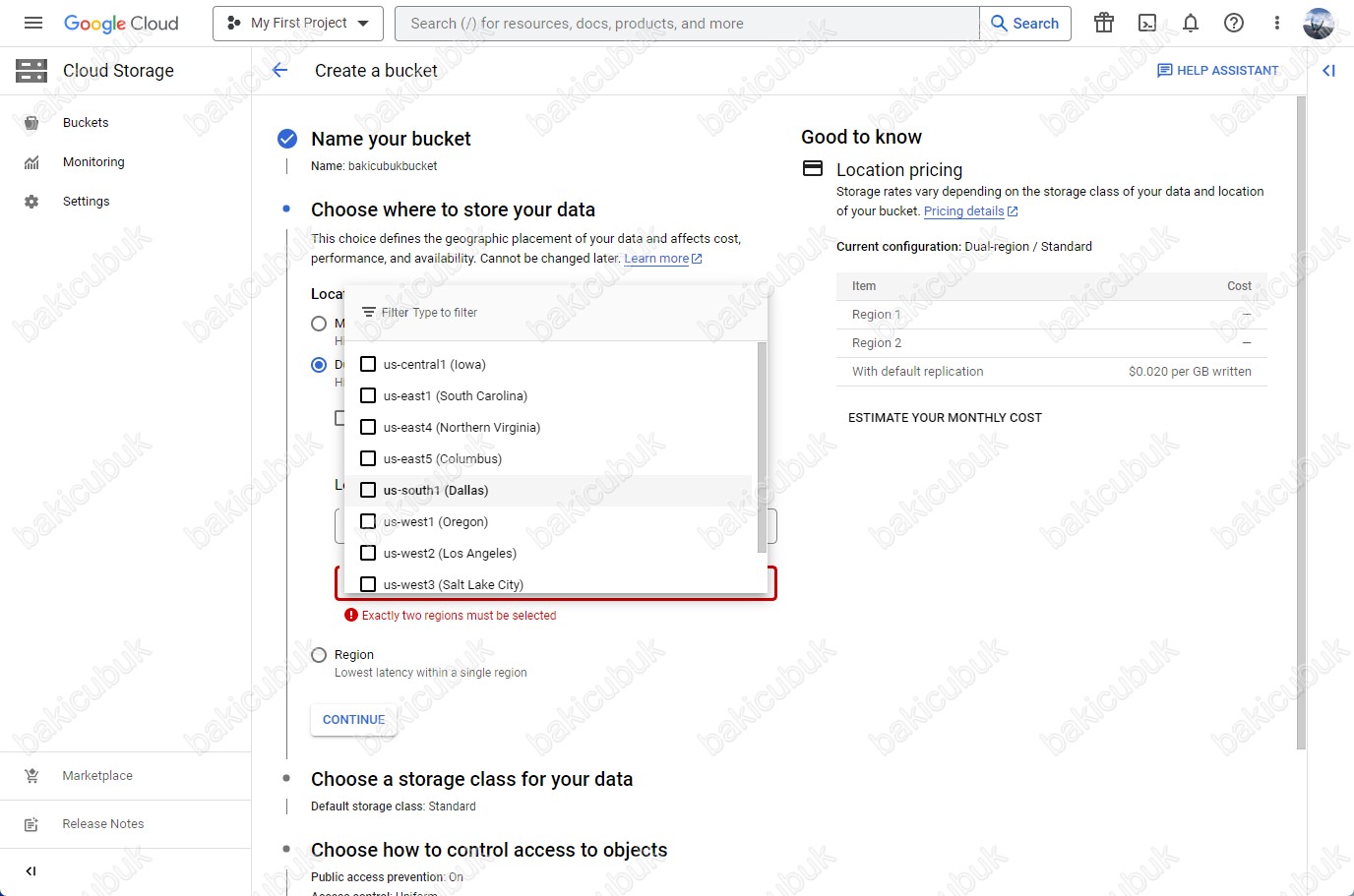Select the Multi-region radio button
Viewport: 1354px width, 896px height.
tap(319, 324)
